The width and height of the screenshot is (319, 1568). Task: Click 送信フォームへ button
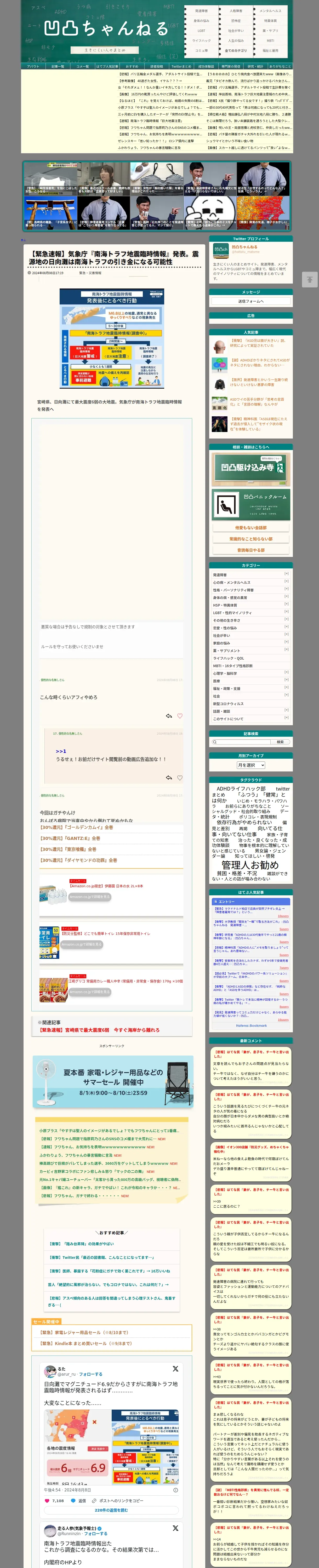click(251, 301)
